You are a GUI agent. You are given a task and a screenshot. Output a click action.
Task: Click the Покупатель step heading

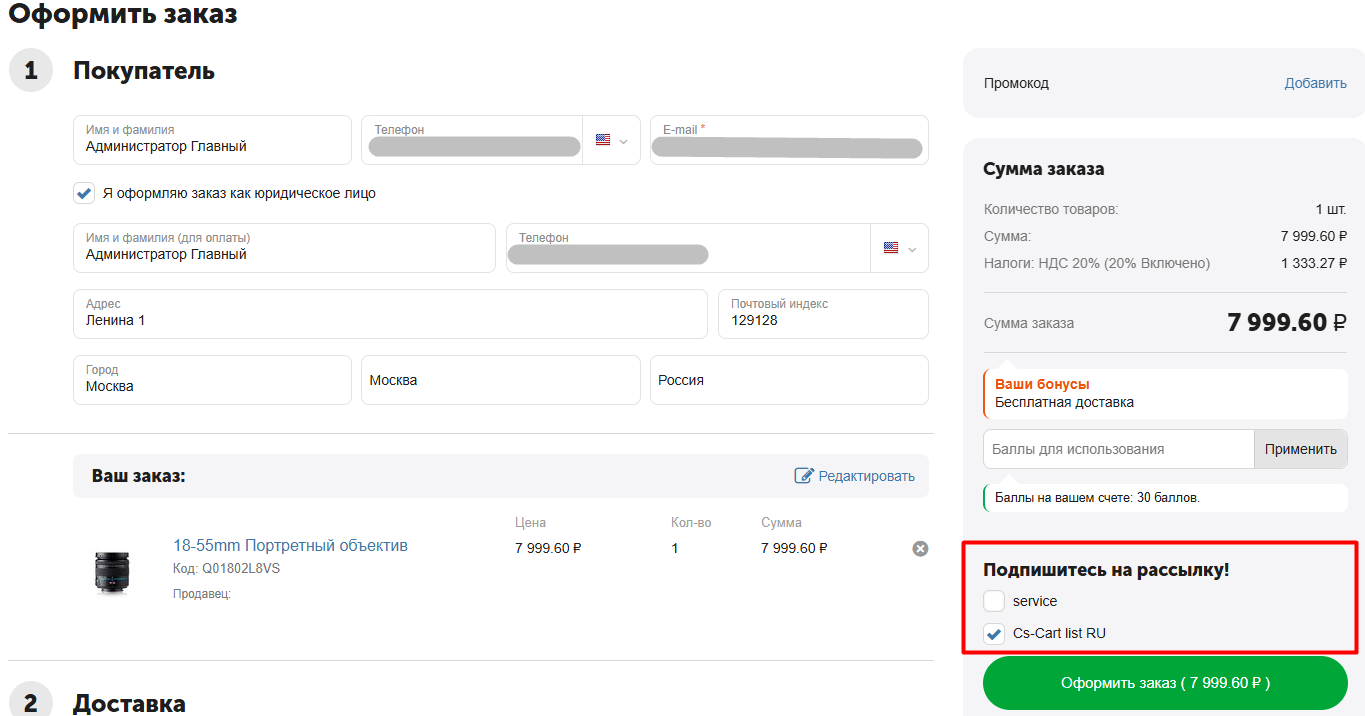(144, 71)
